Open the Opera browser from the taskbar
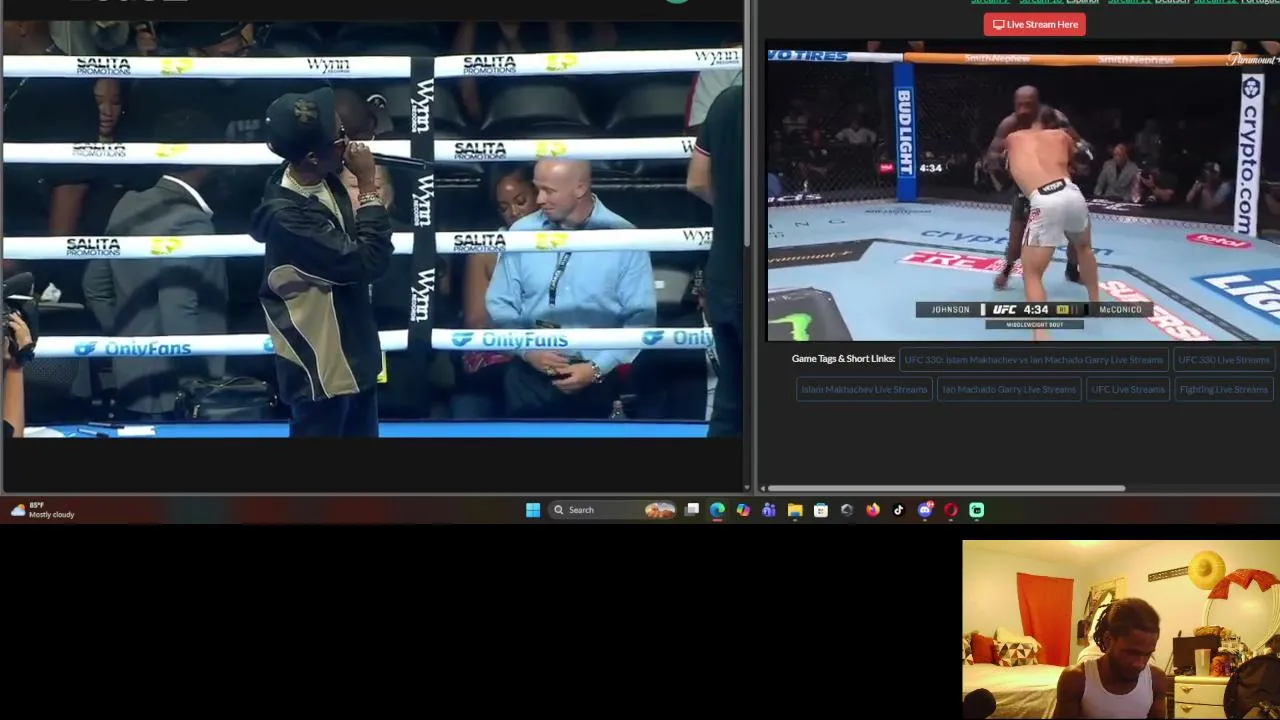 click(x=951, y=510)
